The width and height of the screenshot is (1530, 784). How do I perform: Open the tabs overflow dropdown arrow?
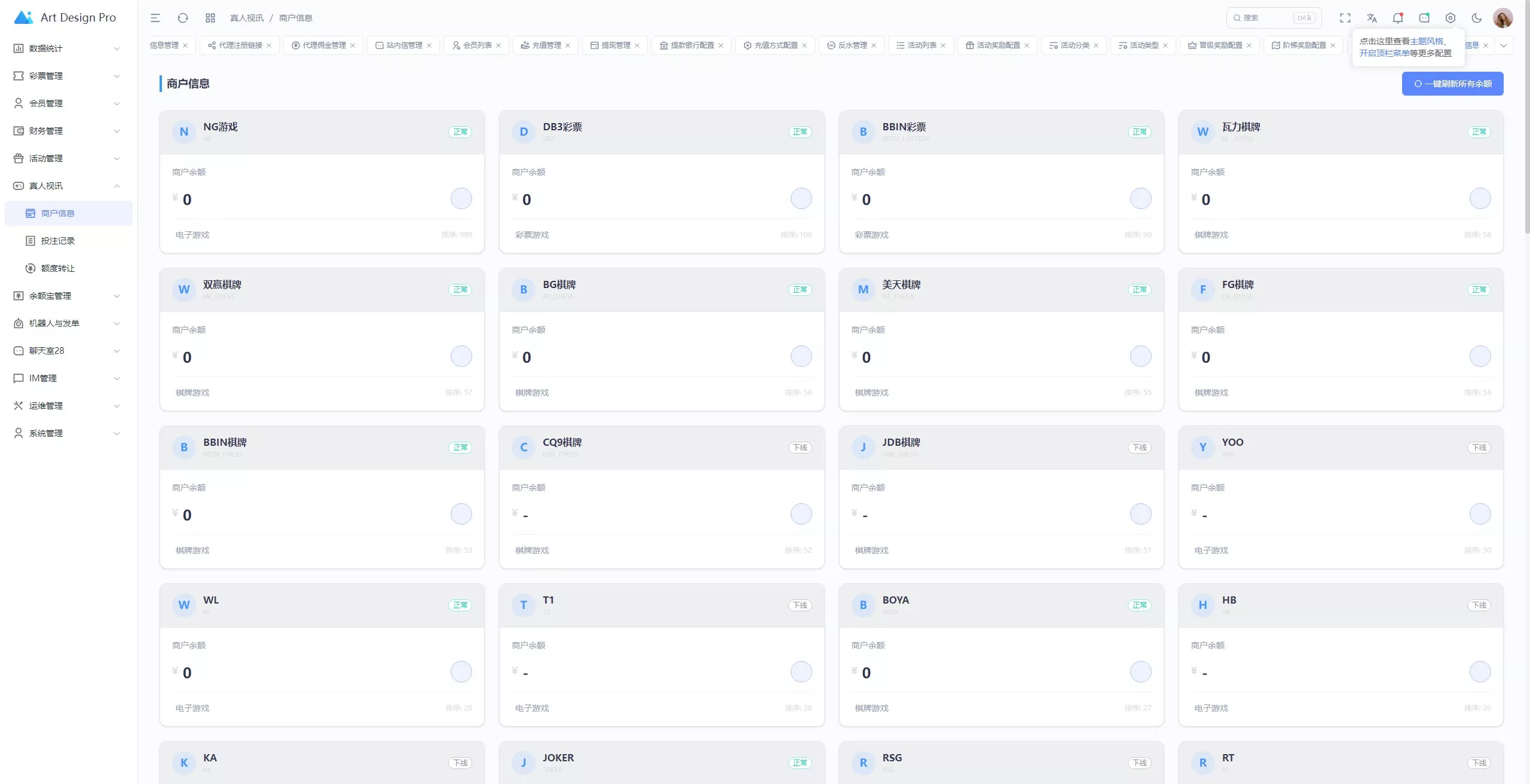click(1504, 45)
